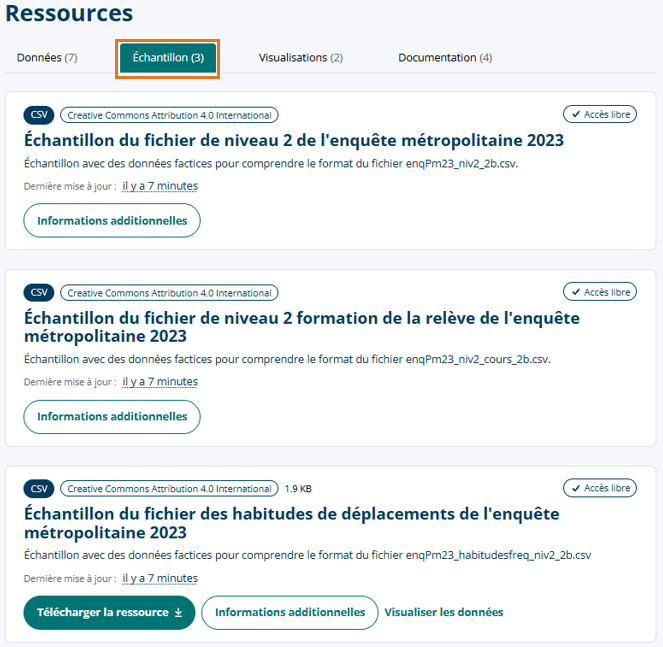Click Accès libre badge on formation relève resource

tap(600, 292)
